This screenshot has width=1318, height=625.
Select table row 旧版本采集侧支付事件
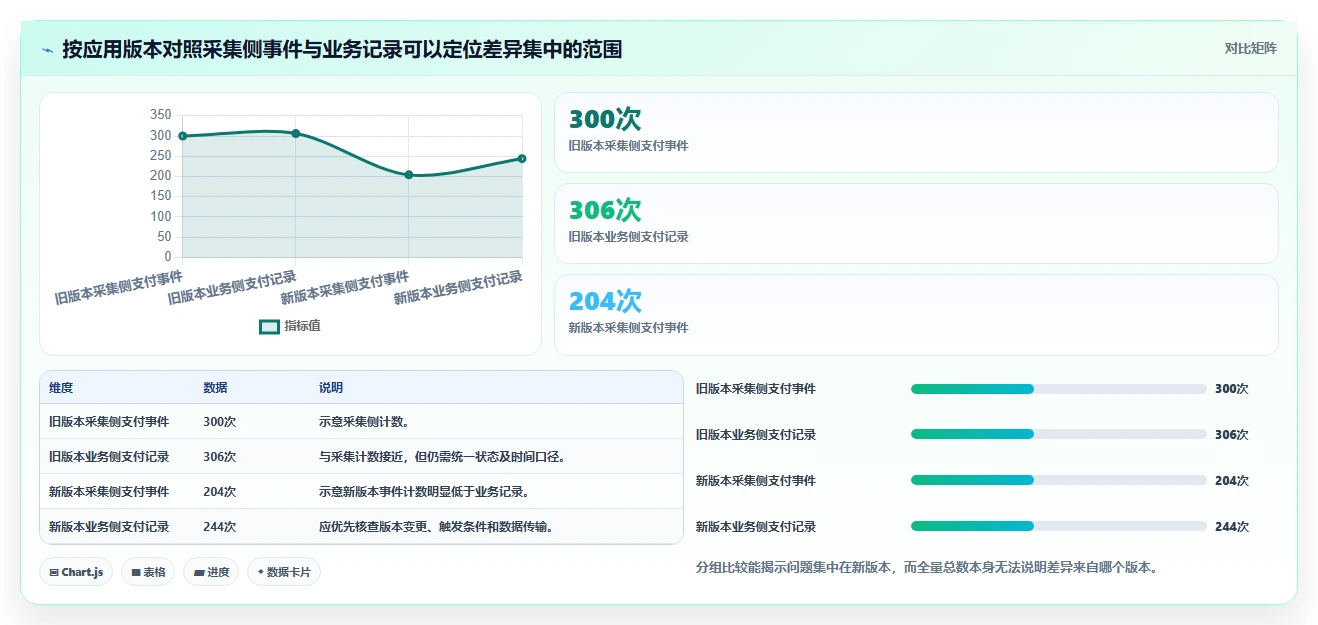(x=361, y=422)
